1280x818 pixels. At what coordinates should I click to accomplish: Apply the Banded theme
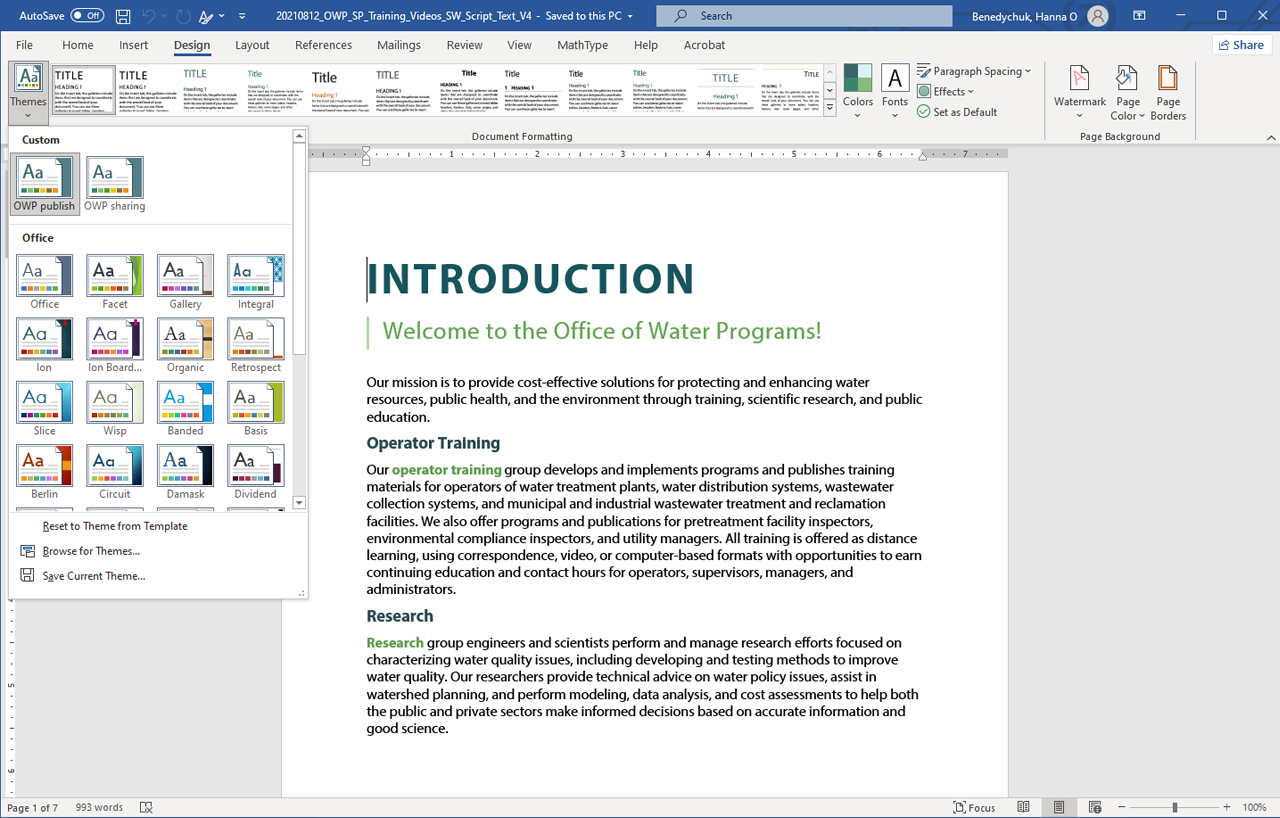point(185,409)
